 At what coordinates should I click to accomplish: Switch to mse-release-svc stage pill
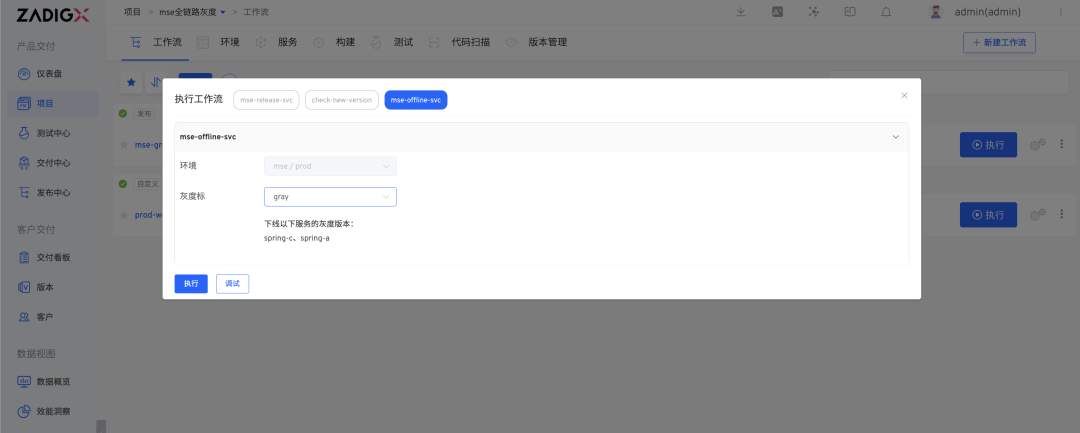click(x=267, y=100)
